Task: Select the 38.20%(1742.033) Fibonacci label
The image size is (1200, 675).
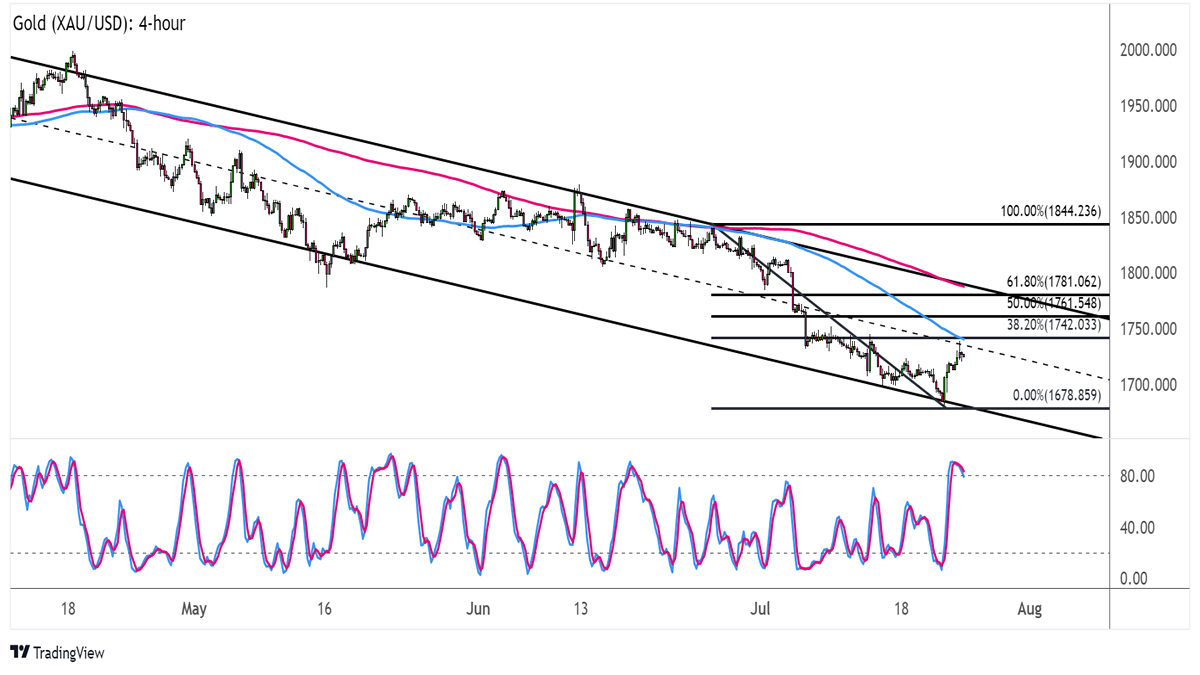Action: [1053, 324]
